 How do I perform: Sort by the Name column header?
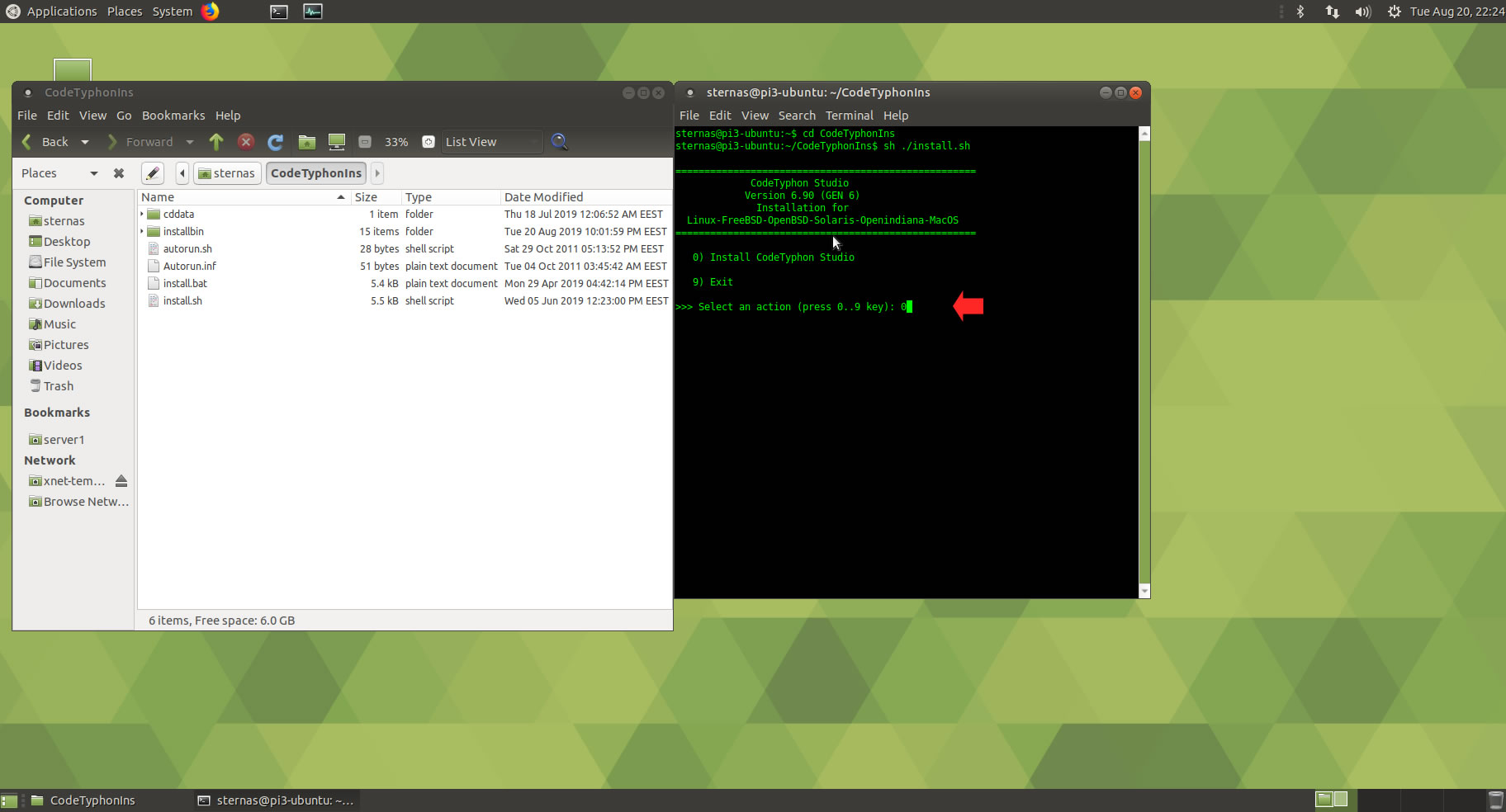tap(244, 197)
